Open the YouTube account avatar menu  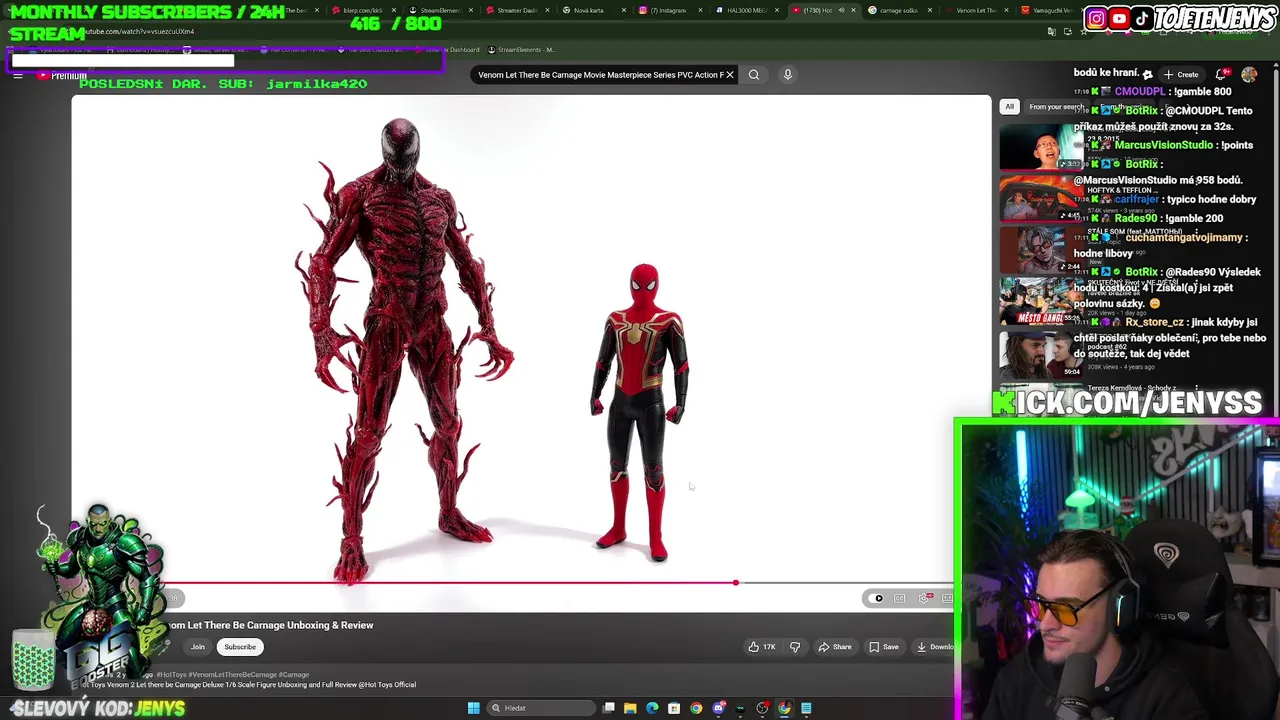point(1249,75)
